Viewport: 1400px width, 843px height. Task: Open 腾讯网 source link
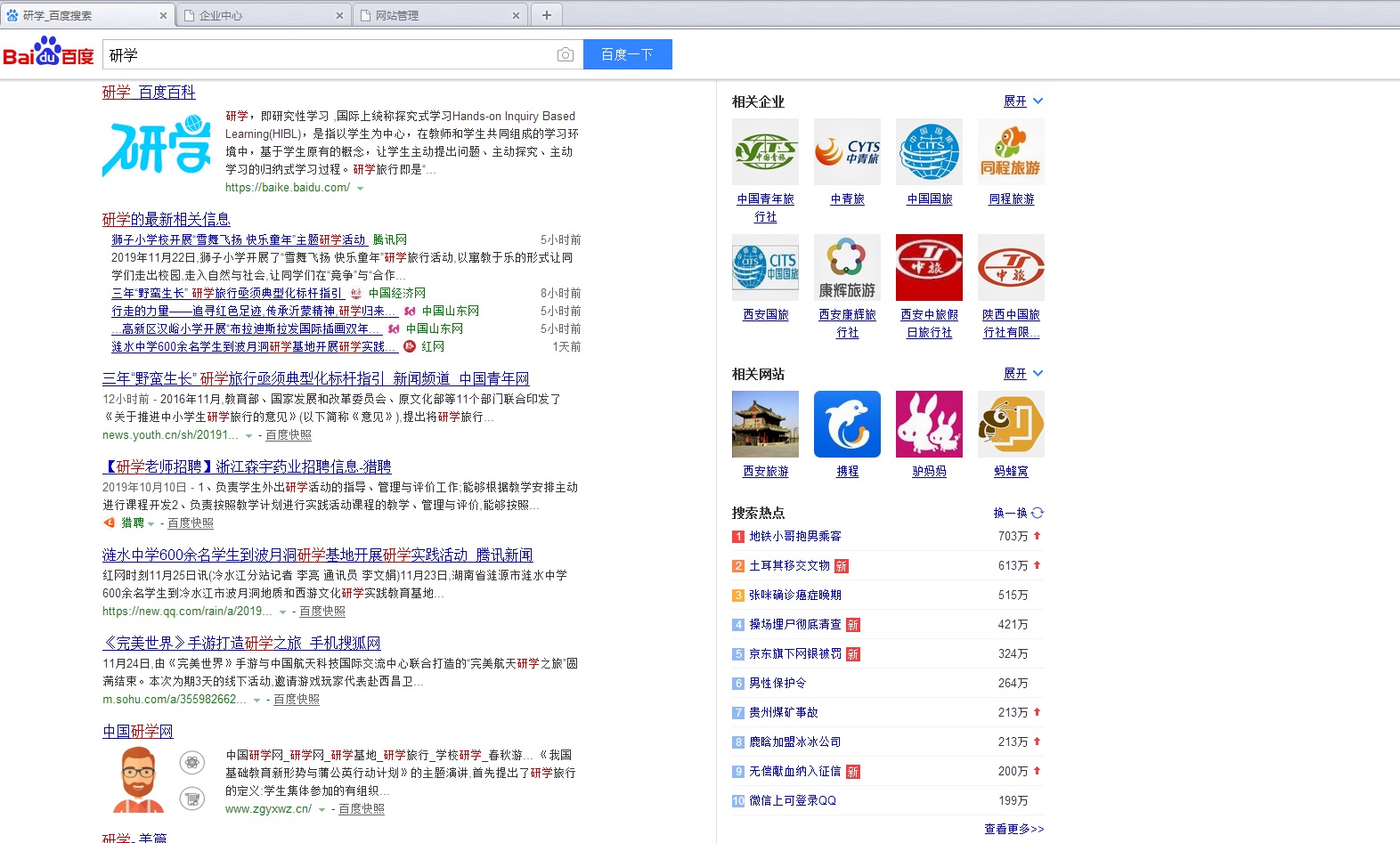click(390, 239)
